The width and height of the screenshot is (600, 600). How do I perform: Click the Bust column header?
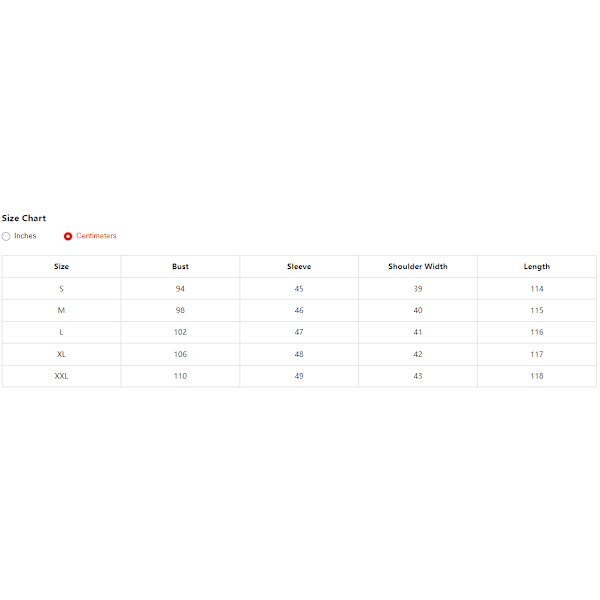180,267
